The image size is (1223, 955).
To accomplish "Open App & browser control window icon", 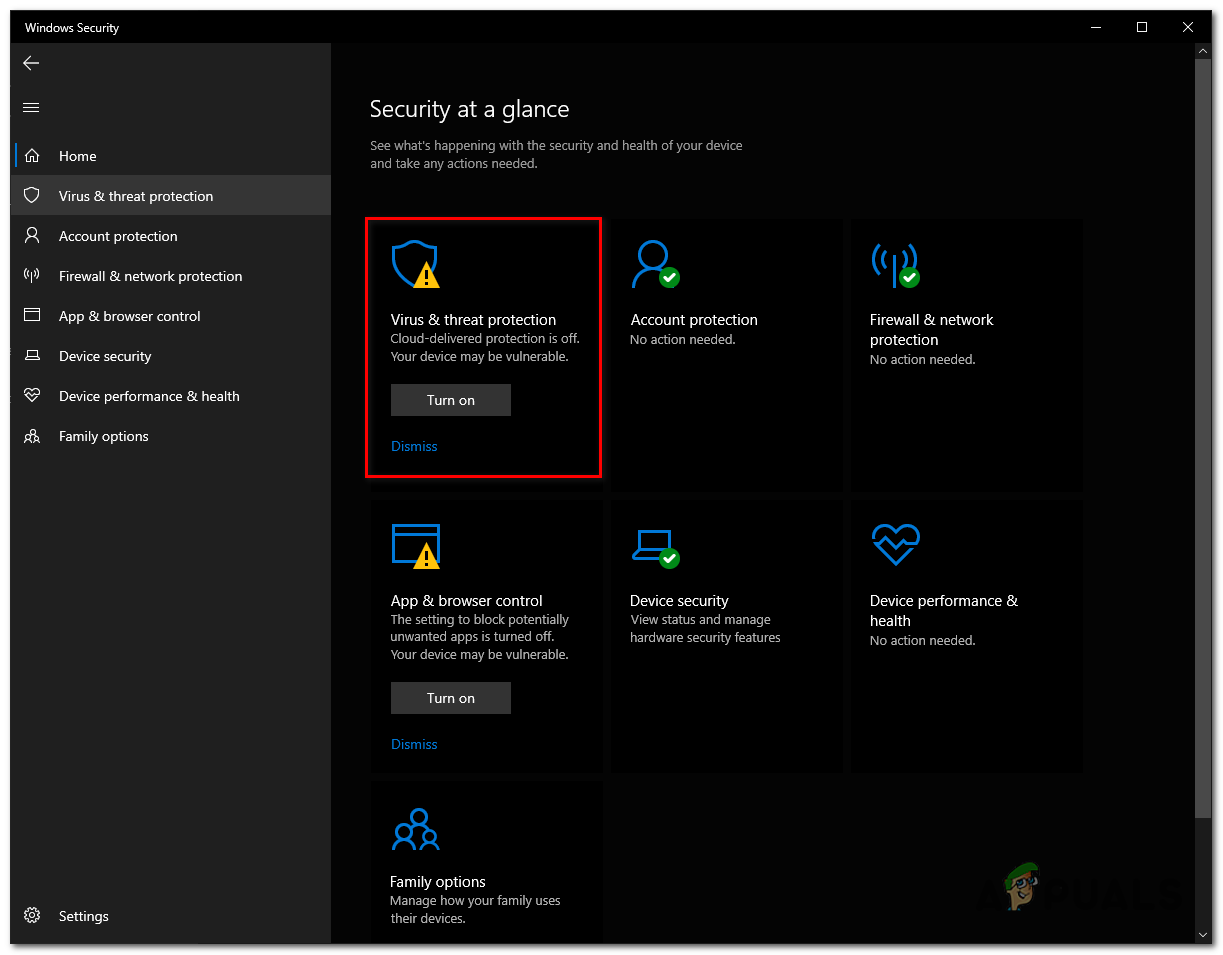I will coord(414,545).
